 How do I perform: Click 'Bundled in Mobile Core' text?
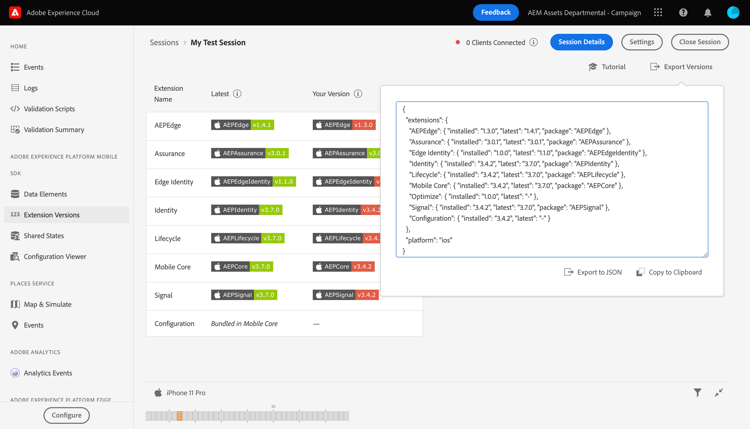click(244, 324)
